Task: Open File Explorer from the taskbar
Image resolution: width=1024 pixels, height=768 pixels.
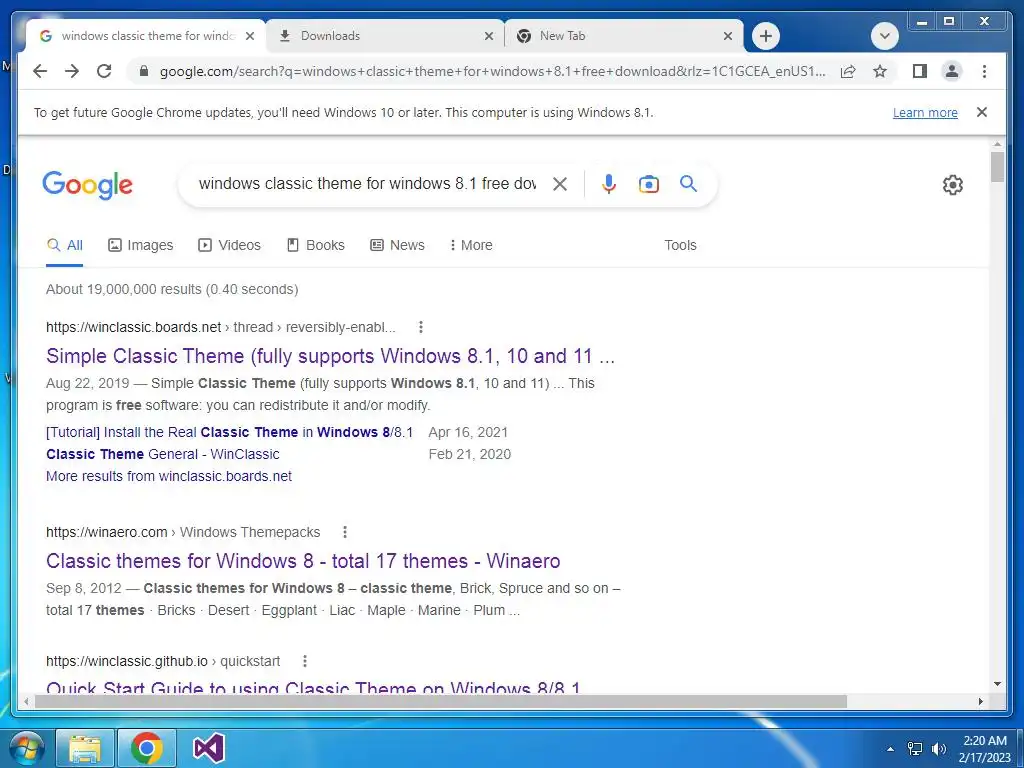Action: 85,748
